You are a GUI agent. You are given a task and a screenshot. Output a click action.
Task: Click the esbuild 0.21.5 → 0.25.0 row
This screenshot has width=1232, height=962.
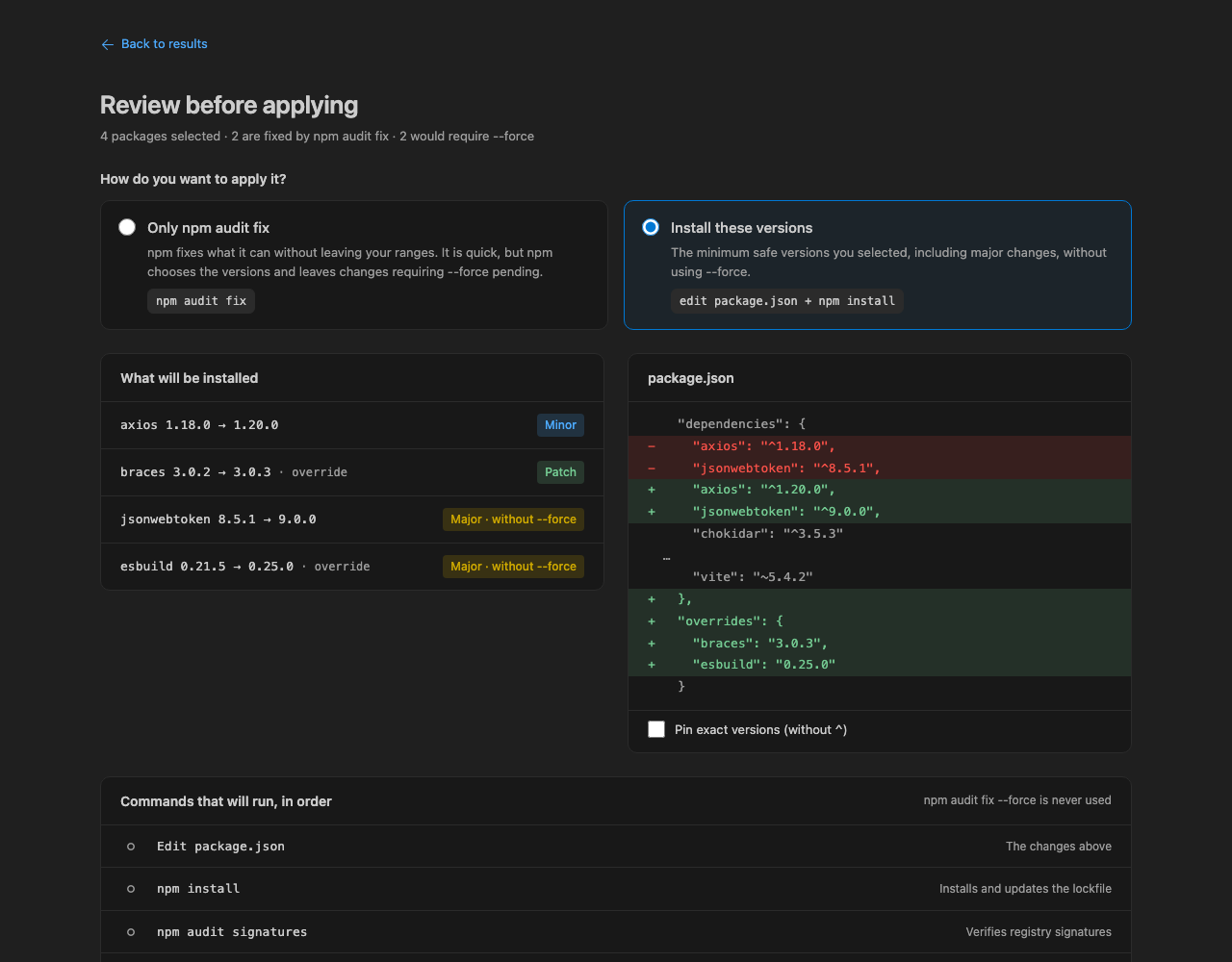pyautogui.click(x=352, y=567)
